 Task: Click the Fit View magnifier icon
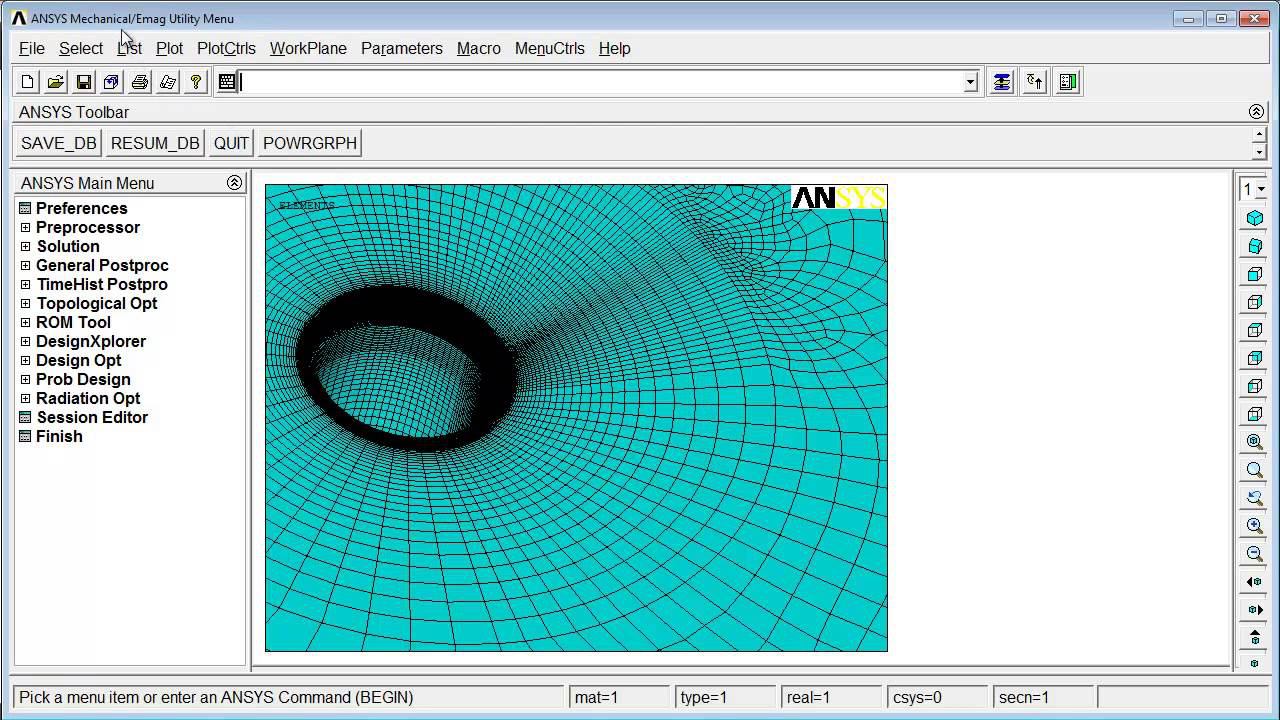coord(1254,442)
